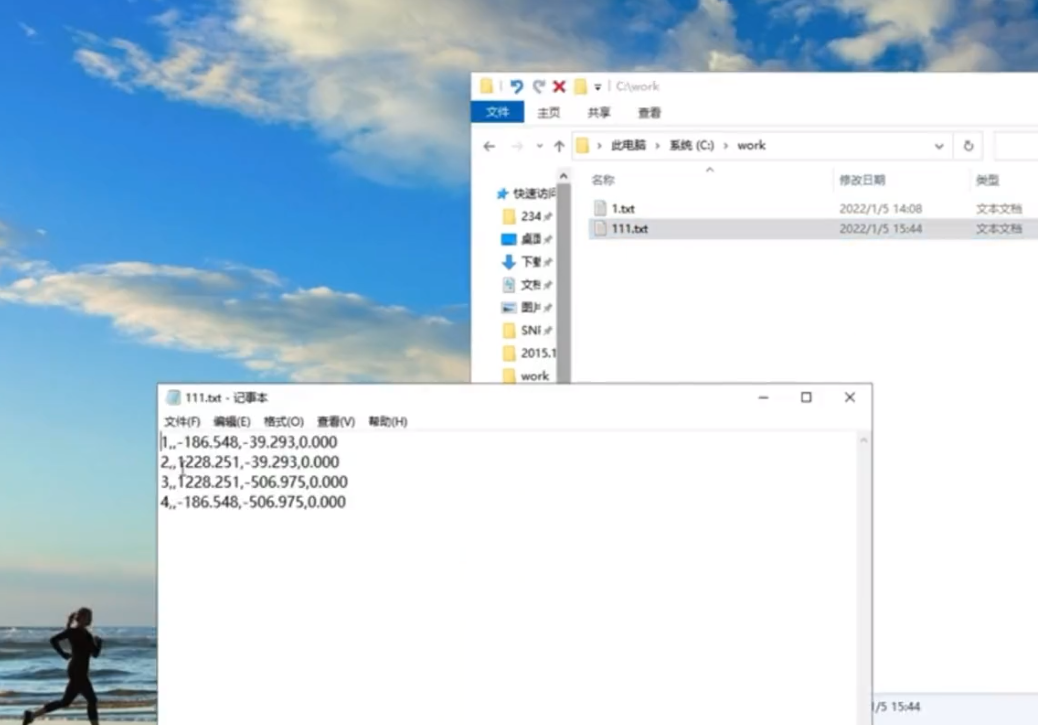Click the red Delete X toolbar icon

click(560, 87)
